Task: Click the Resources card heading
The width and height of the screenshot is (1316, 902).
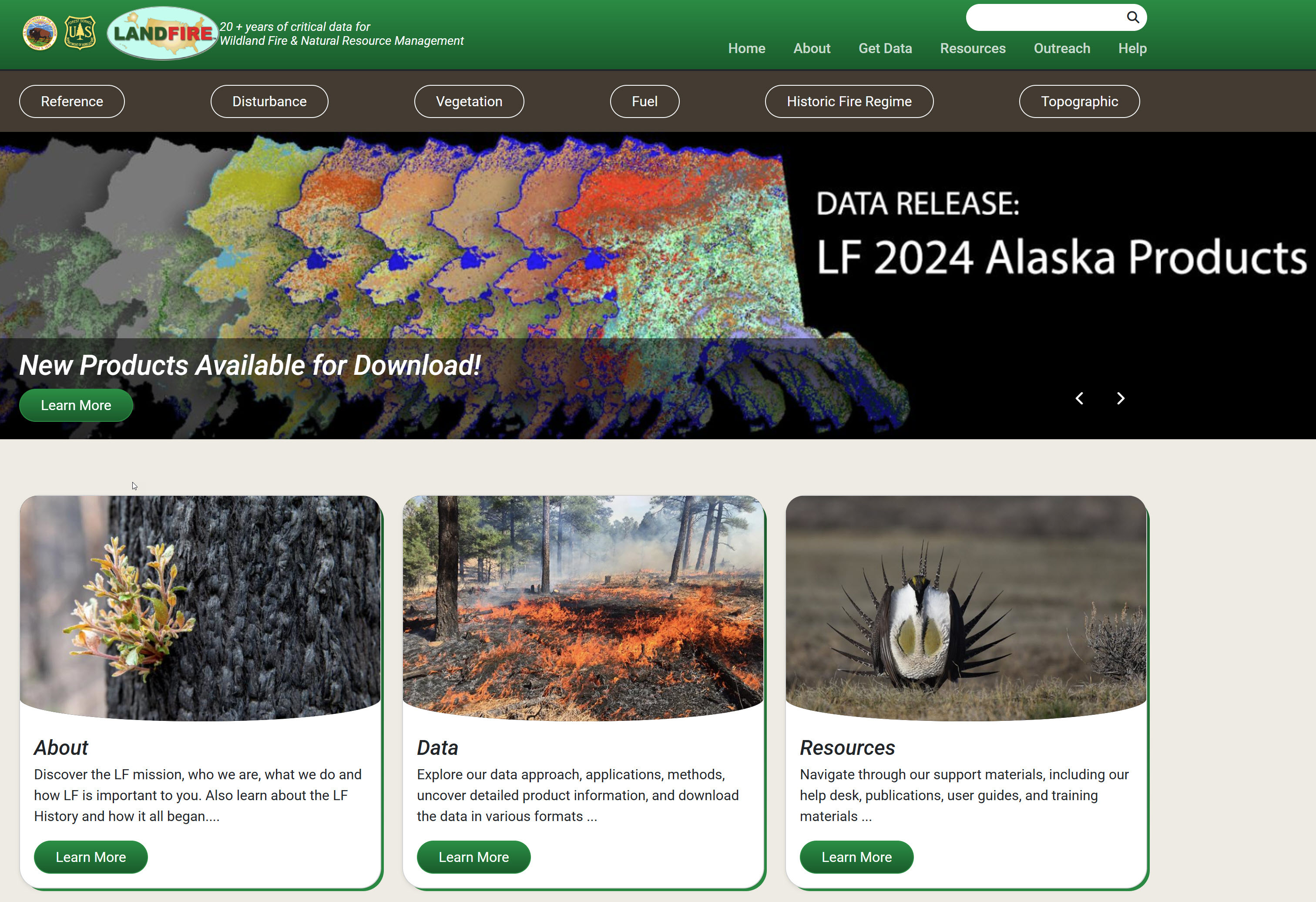Action: [847, 747]
